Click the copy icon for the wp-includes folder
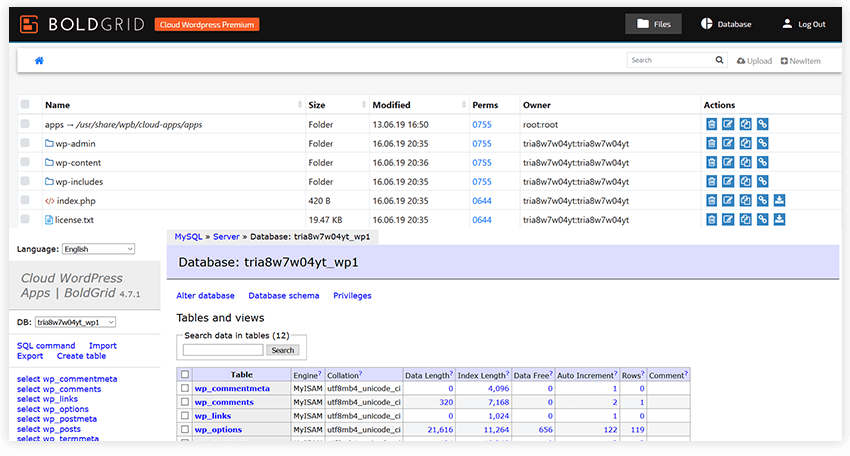Screen dimensions: 850x456 point(746,181)
